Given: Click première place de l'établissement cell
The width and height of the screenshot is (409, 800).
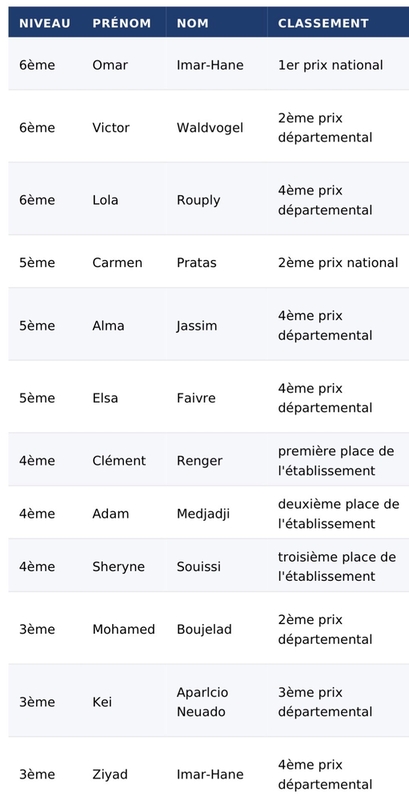Looking at the screenshot, I should 336,461.
